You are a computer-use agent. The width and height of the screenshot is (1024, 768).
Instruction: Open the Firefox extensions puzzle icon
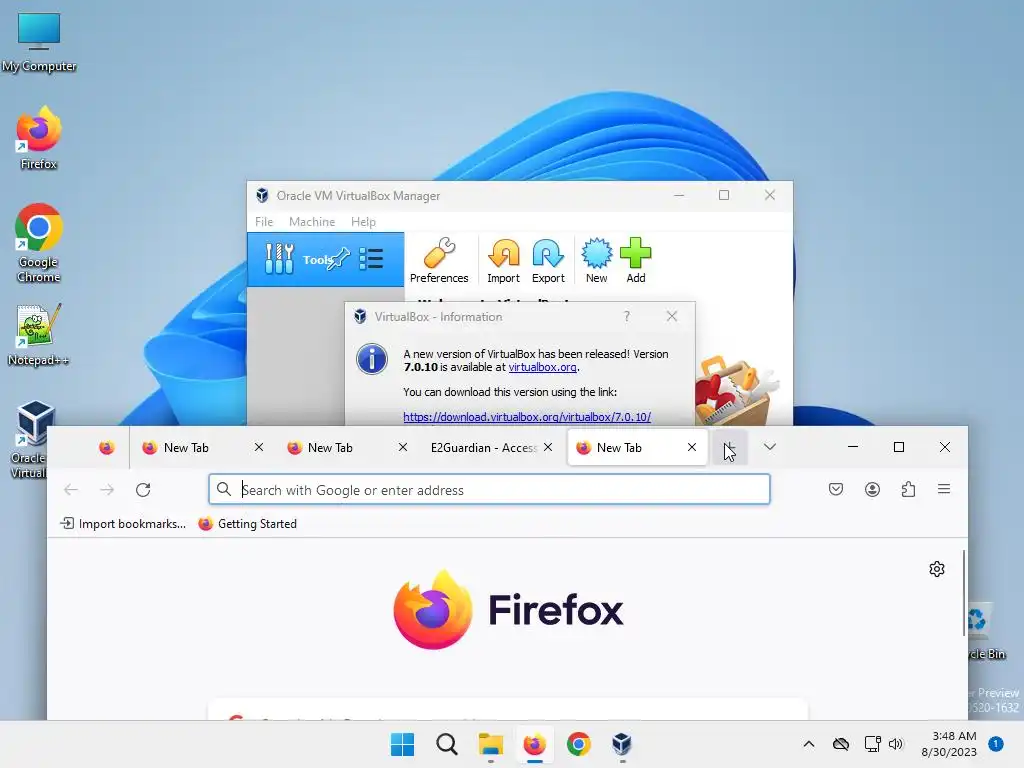click(x=908, y=489)
